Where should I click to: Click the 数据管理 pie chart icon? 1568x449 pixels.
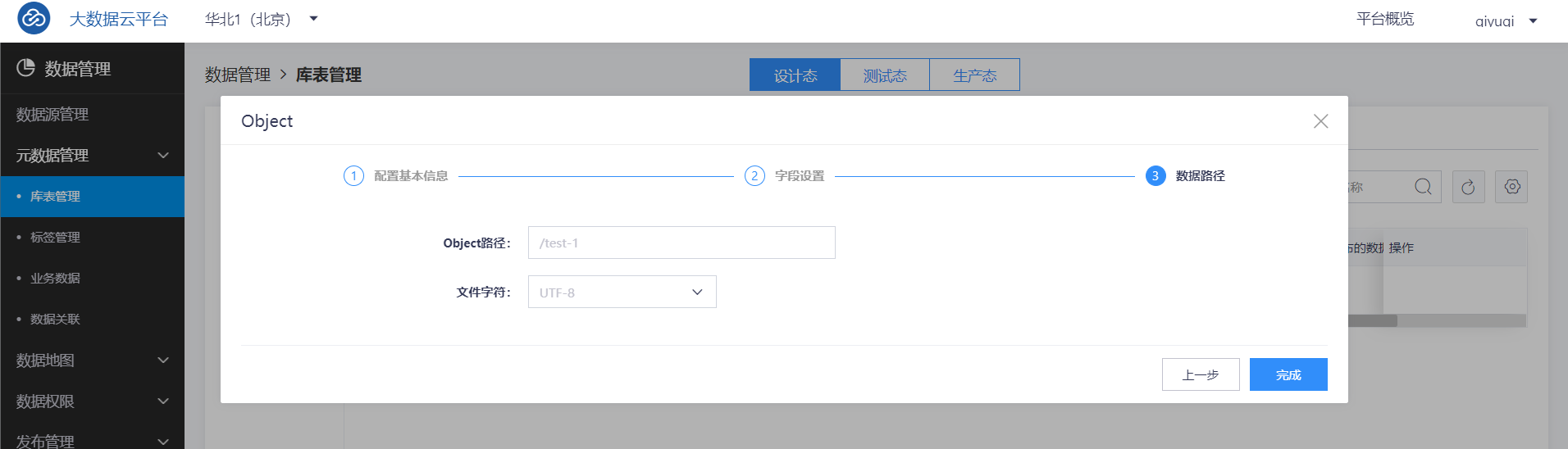[26, 68]
